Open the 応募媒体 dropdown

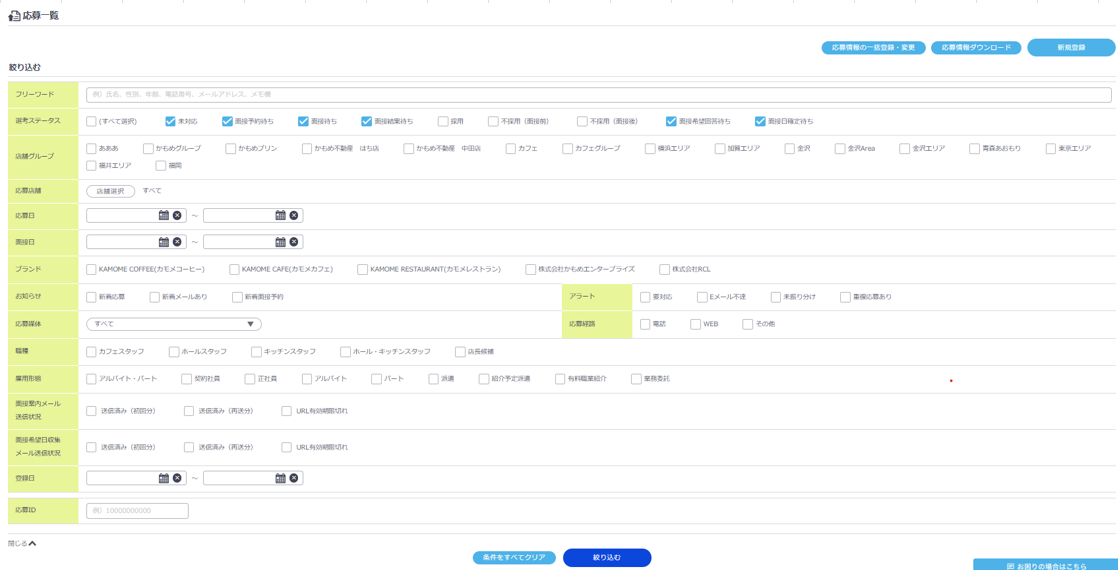coord(174,324)
